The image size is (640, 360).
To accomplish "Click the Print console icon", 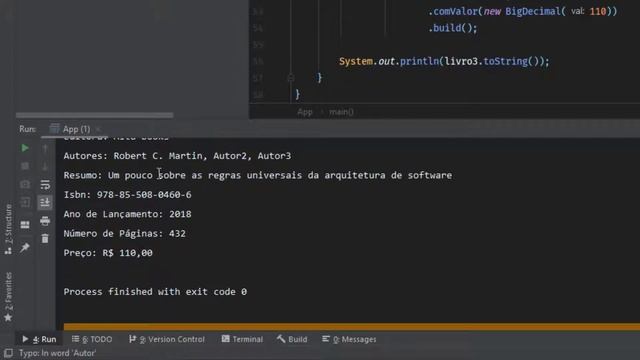I will click(x=45, y=221).
